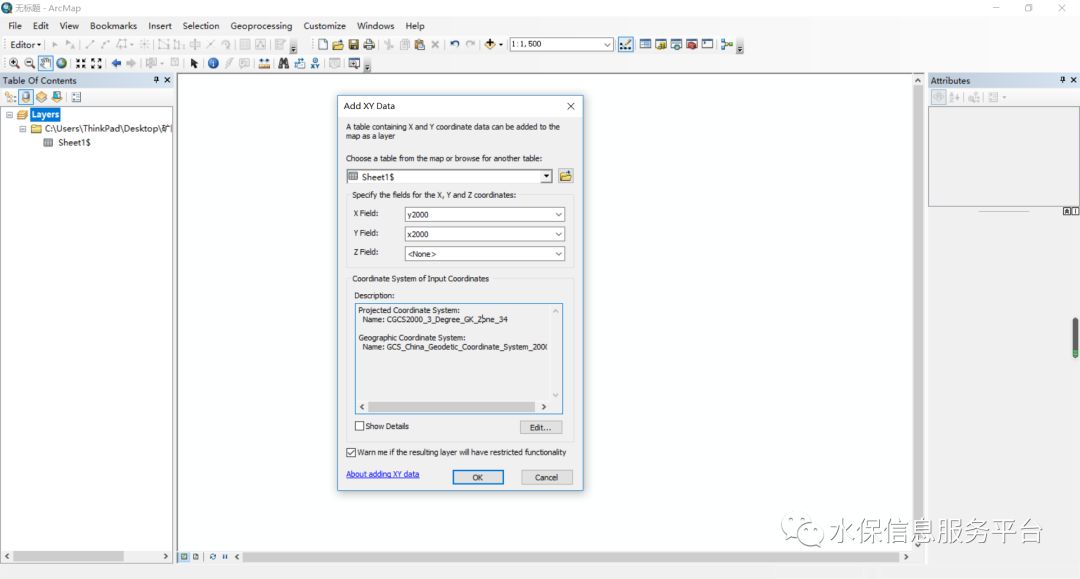The height and width of the screenshot is (579, 1080).
Task: Toggle the Editor Toolbar button beside scale box
Action: (x=625, y=44)
